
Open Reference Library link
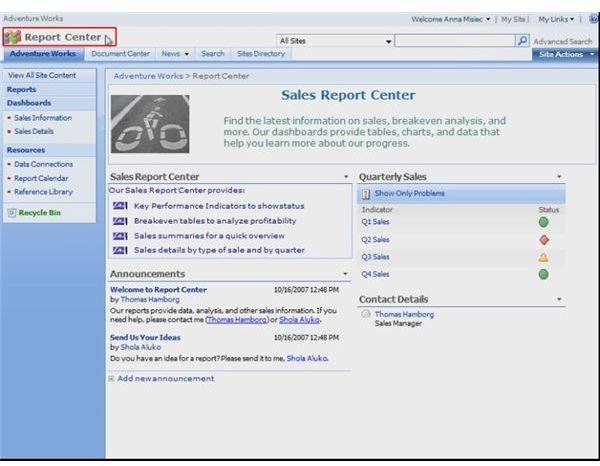click(x=43, y=192)
